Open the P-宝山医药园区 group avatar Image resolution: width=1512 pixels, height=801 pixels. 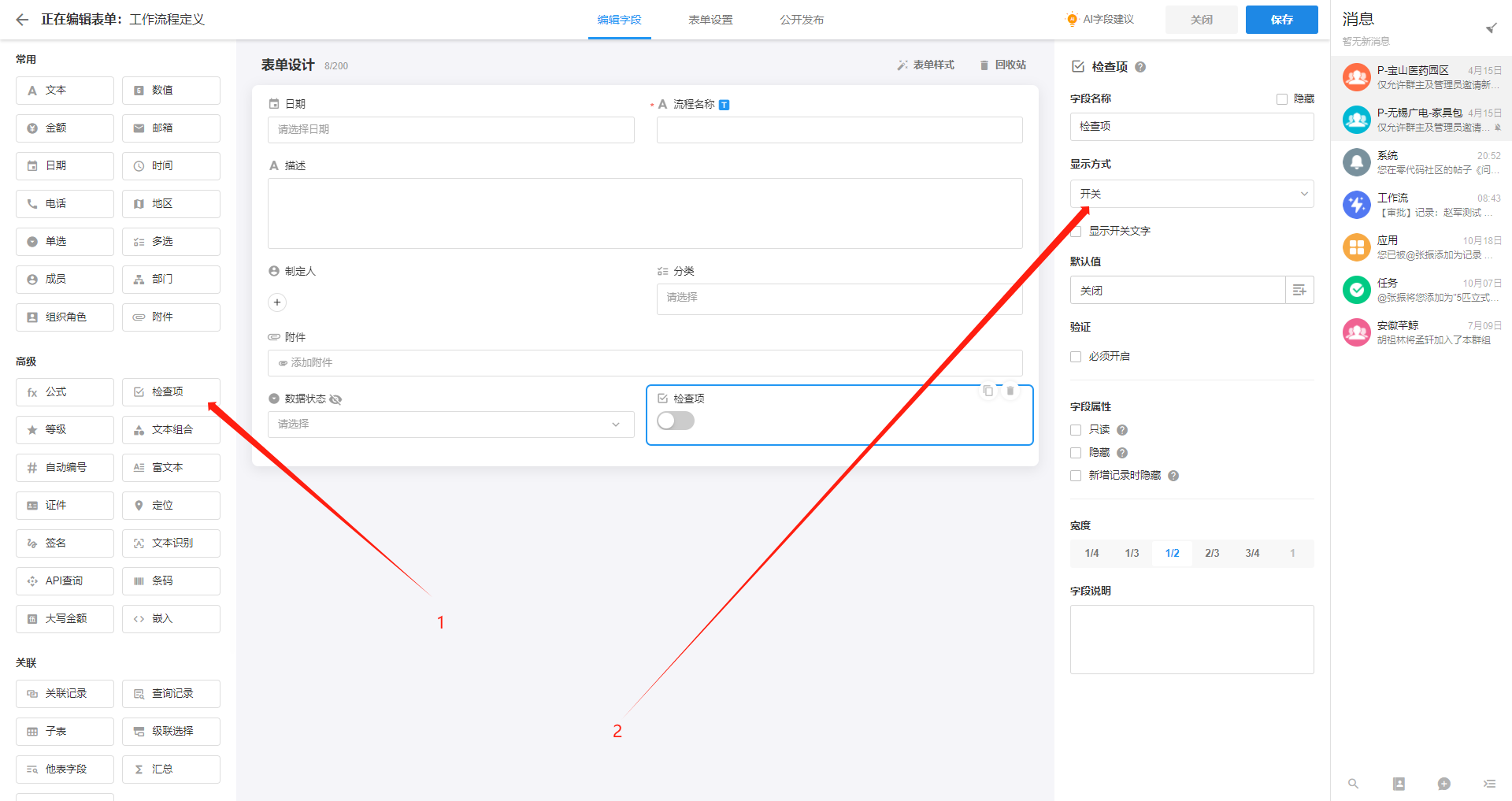(1357, 77)
